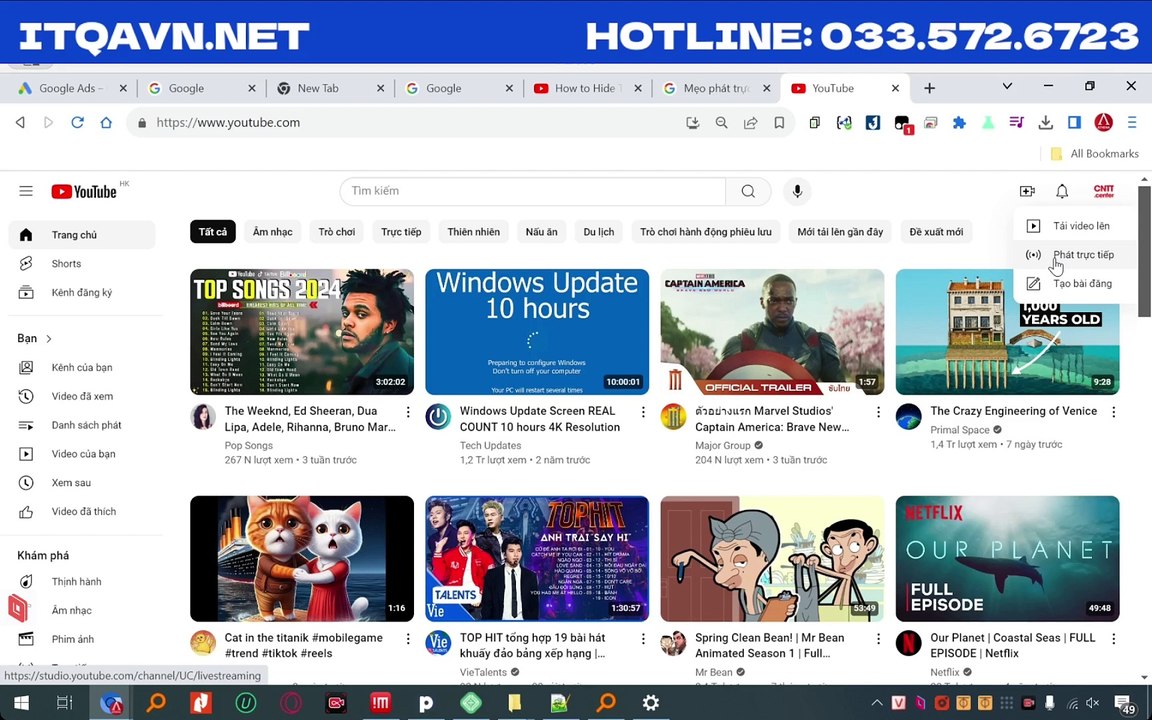
Task: Open Windows Update 10 hours thumbnail
Action: click(537, 332)
